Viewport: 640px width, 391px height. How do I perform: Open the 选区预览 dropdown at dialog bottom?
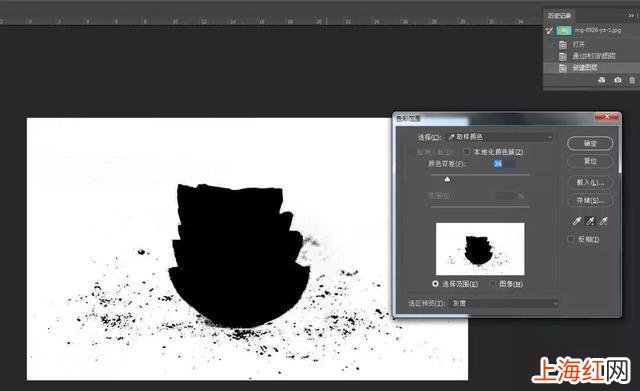coord(505,303)
